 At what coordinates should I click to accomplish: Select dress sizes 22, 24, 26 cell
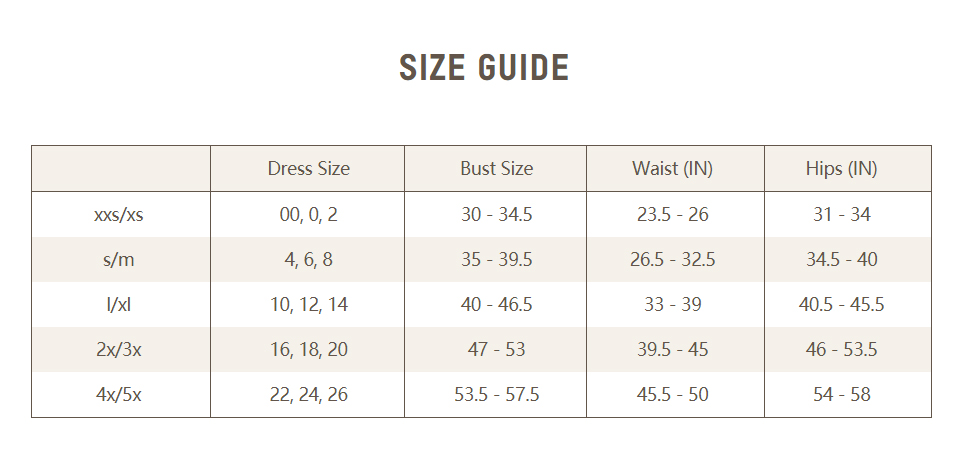tap(308, 395)
